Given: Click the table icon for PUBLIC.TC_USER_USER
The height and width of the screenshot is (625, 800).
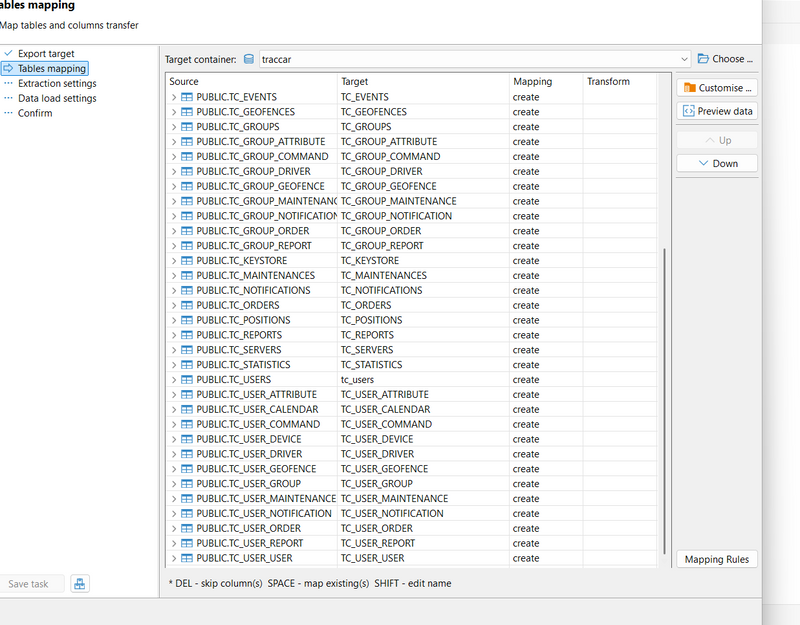Looking at the screenshot, I should (x=187, y=558).
